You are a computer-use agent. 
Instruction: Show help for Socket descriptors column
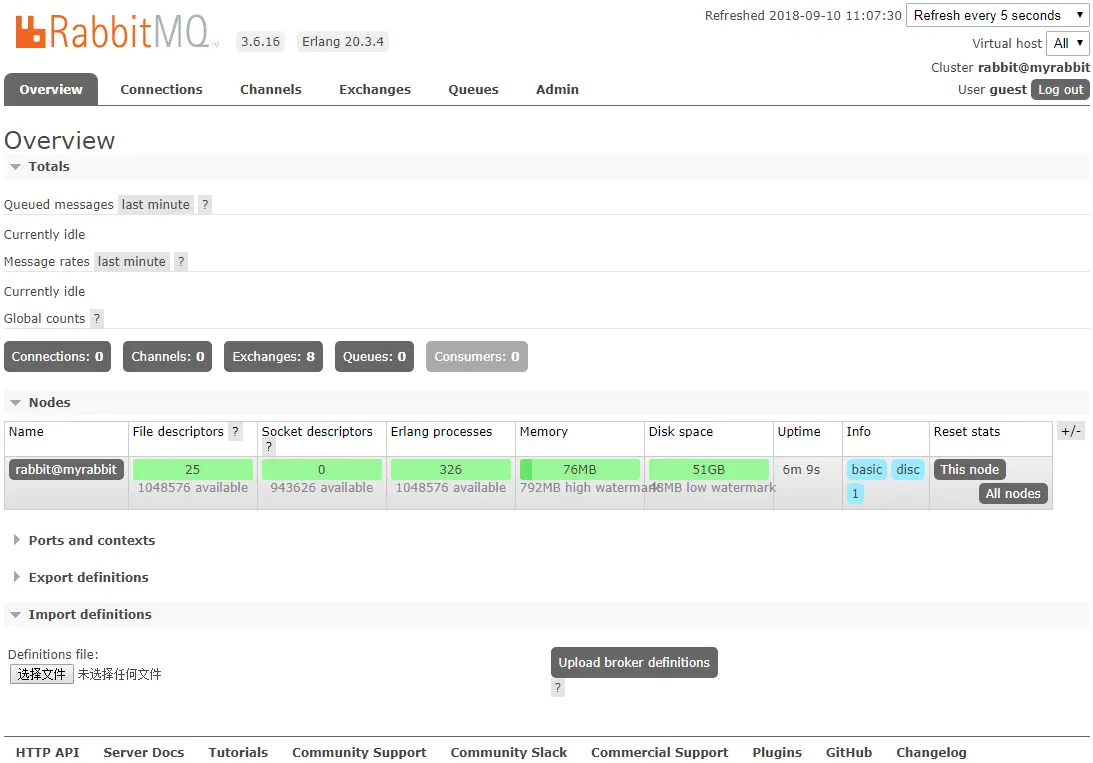[268, 447]
